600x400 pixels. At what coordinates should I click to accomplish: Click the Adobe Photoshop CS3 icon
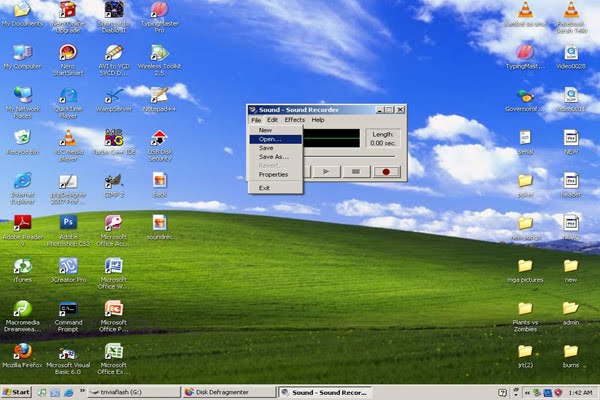point(68,230)
